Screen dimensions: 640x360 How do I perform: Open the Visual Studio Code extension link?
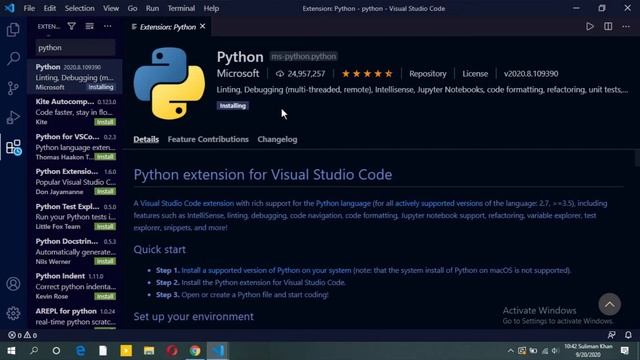(x=187, y=203)
